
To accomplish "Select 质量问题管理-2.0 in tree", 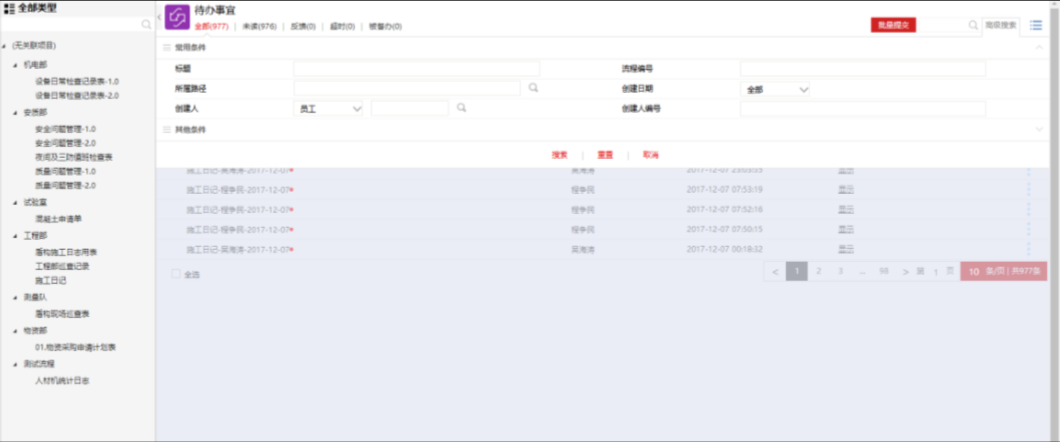I will click(65, 185).
